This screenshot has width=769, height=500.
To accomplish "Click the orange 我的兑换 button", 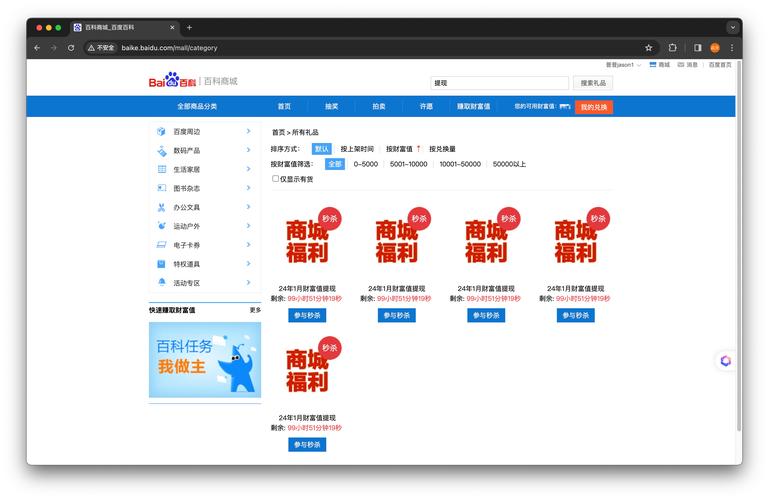I will (593, 106).
